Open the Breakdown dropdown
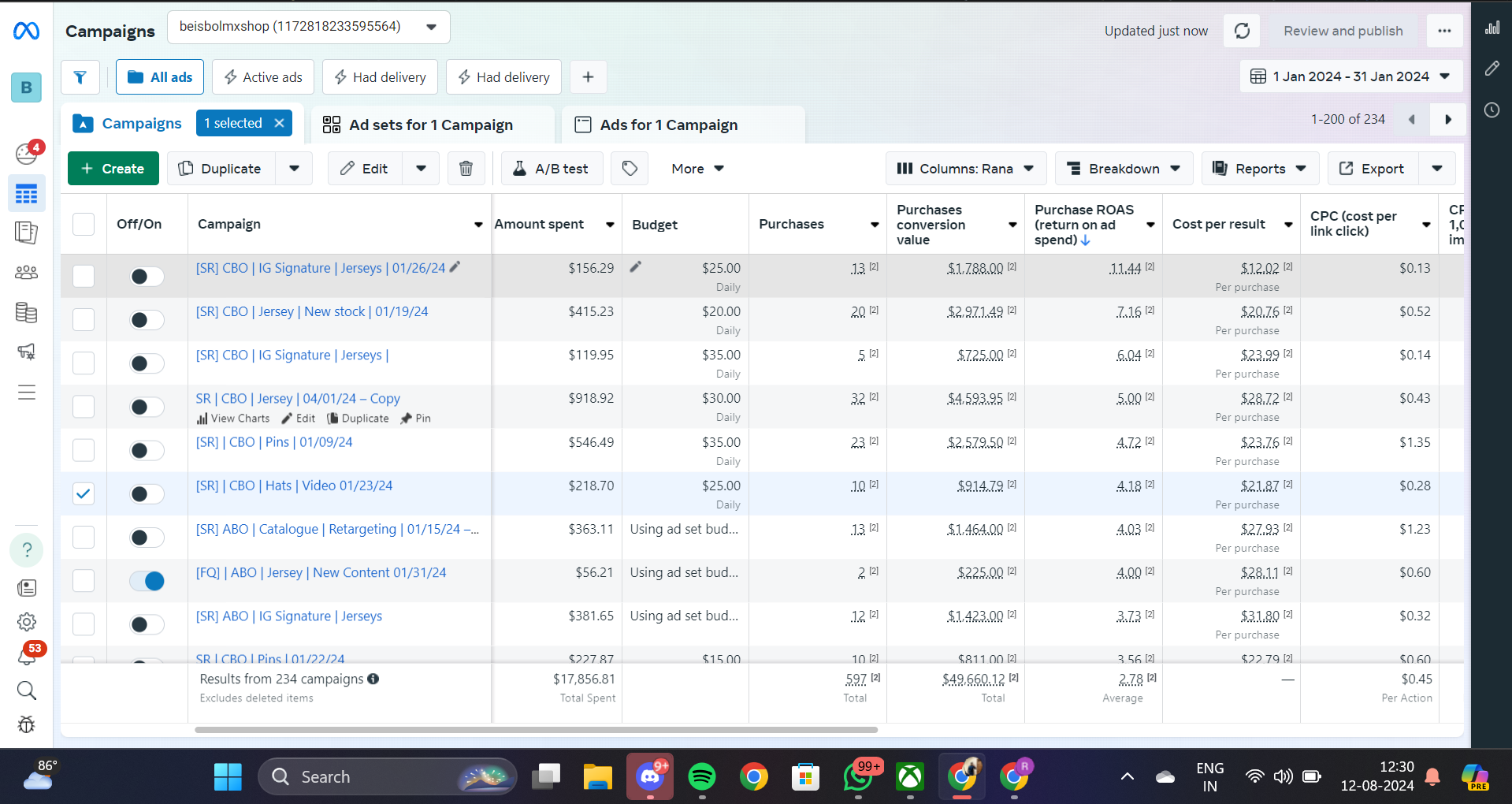The image size is (1512, 804). [x=1124, y=169]
